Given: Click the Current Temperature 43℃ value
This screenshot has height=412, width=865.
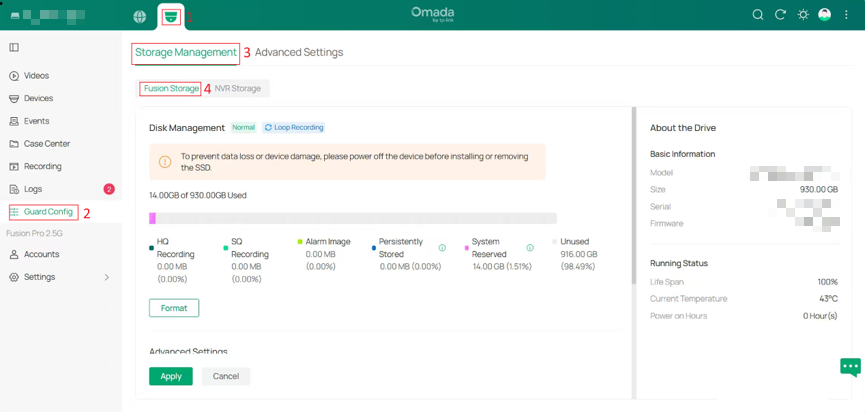Looking at the screenshot, I should point(829,298).
